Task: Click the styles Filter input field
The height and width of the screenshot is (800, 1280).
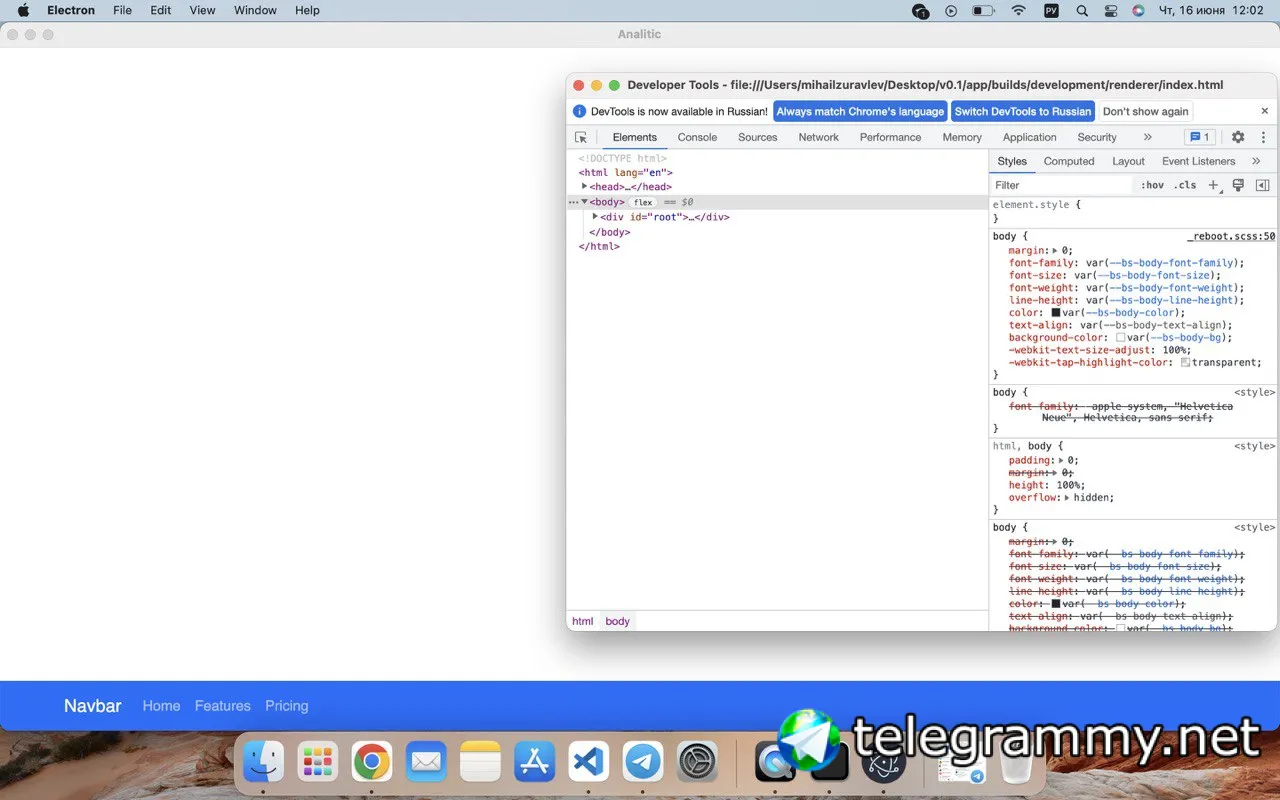Action: coord(1060,185)
